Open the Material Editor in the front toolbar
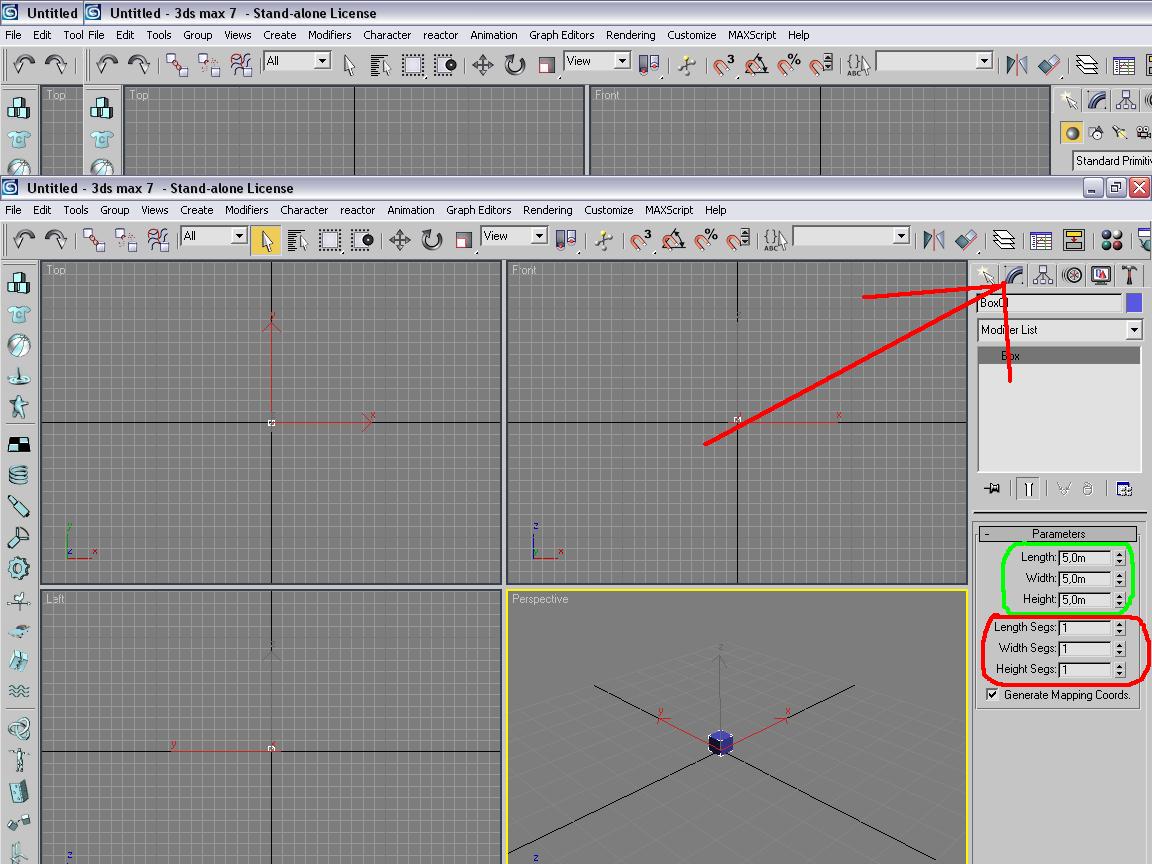This screenshot has height=864, width=1152. 1112,240
